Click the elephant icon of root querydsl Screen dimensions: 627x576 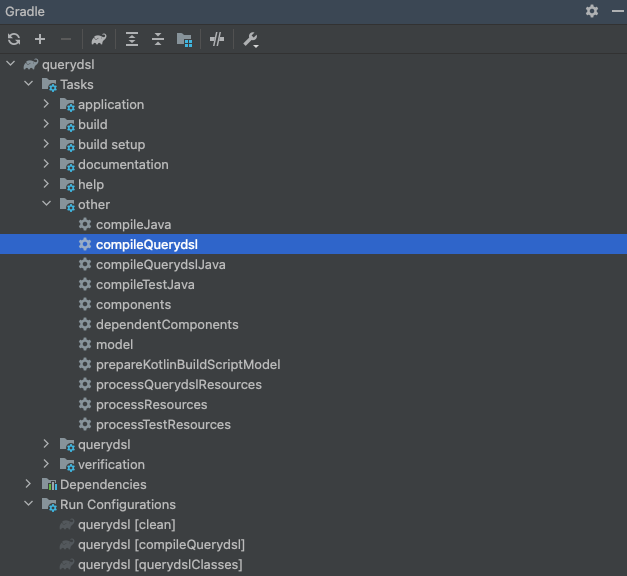[x=31, y=64]
